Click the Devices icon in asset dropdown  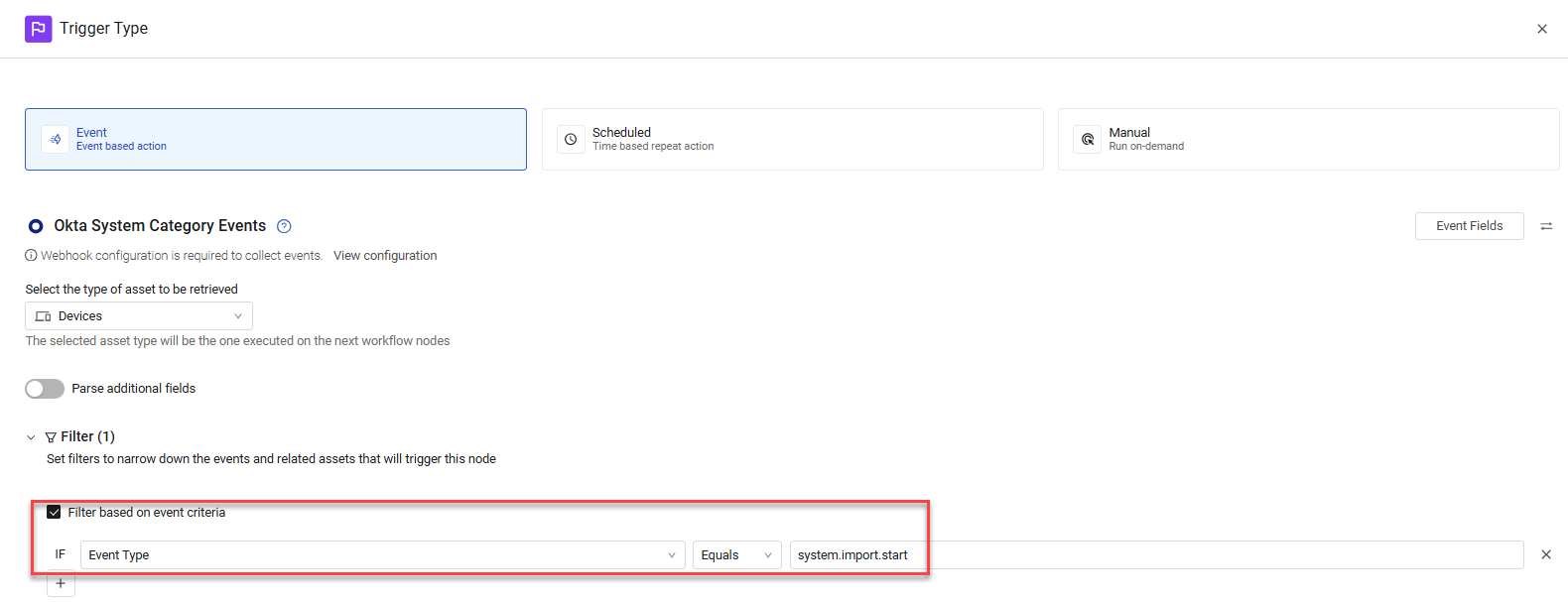pos(43,316)
